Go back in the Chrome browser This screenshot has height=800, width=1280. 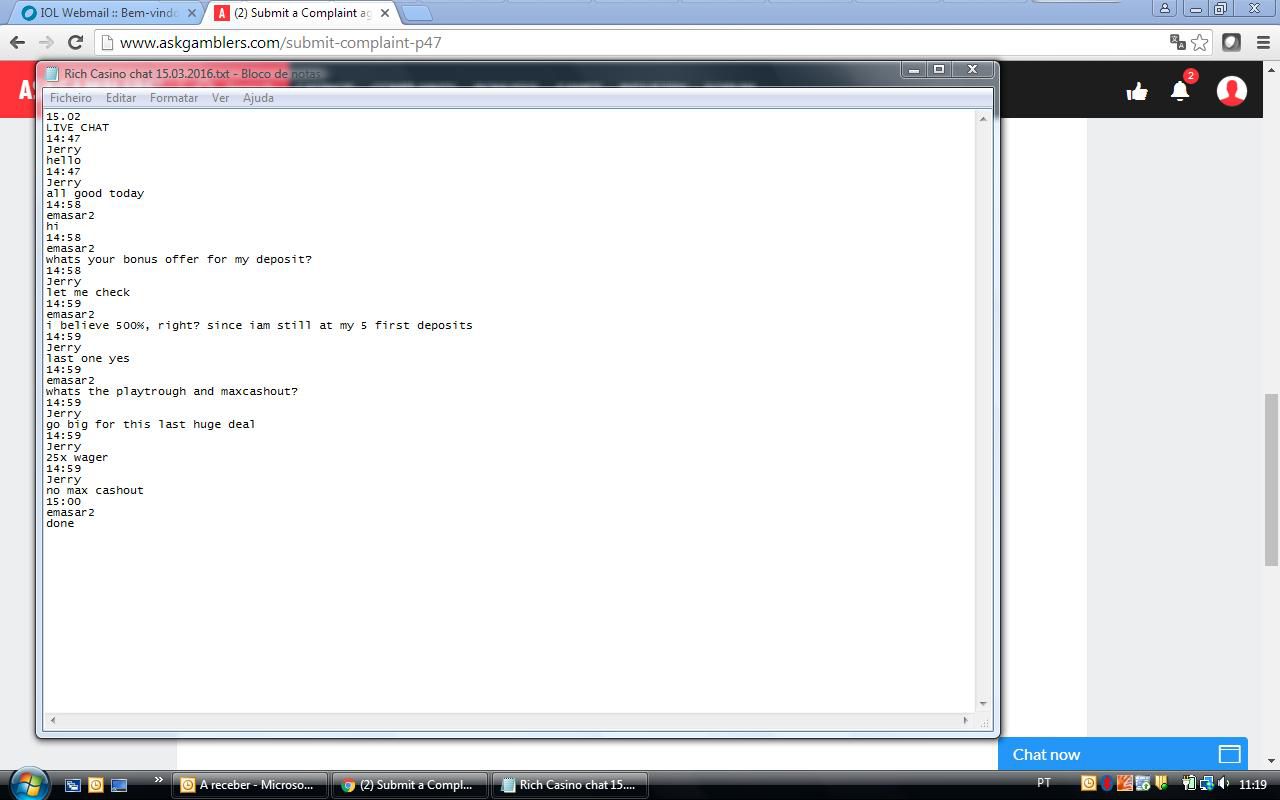(x=17, y=42)
